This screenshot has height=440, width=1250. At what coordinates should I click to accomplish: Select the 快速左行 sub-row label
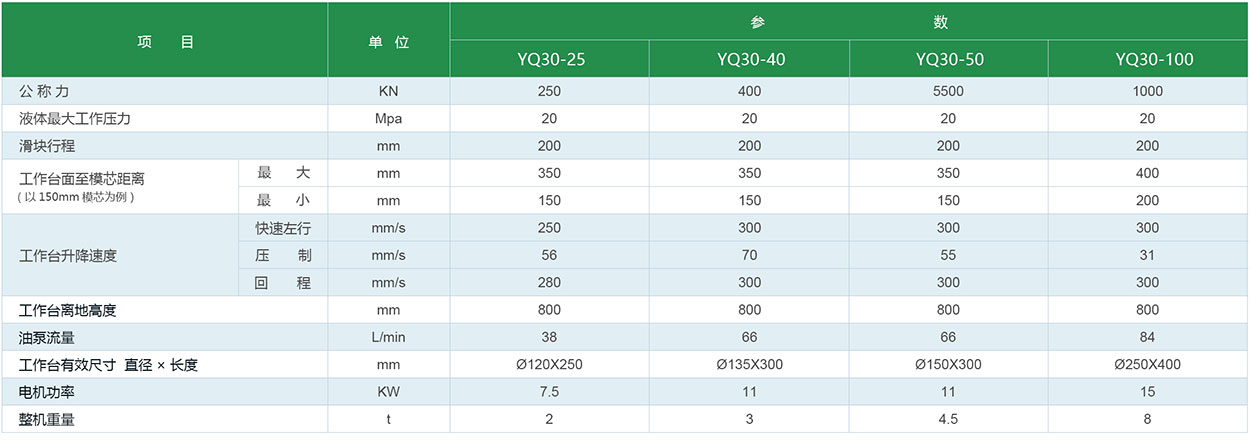click(x=283, y=228)
